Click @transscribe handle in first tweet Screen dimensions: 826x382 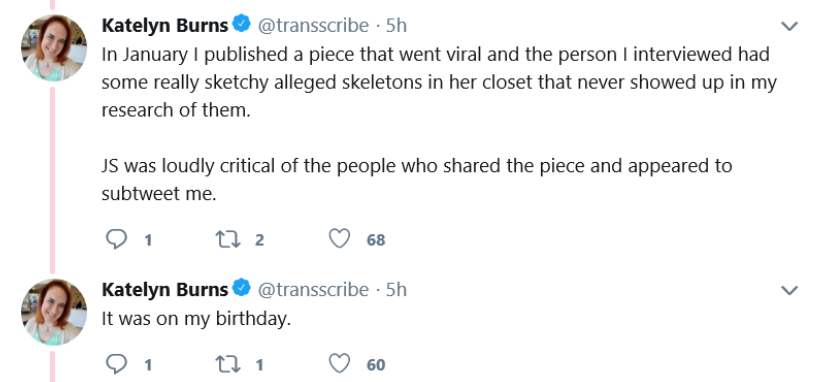tap(313, 25)
